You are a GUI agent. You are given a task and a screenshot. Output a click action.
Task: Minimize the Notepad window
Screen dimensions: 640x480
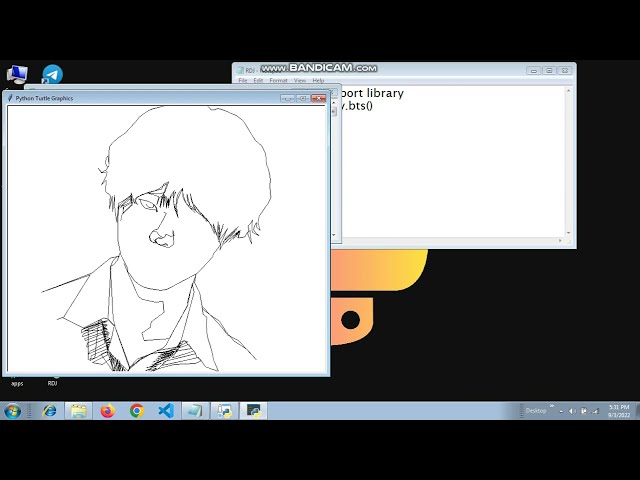[x=533, y=71]
